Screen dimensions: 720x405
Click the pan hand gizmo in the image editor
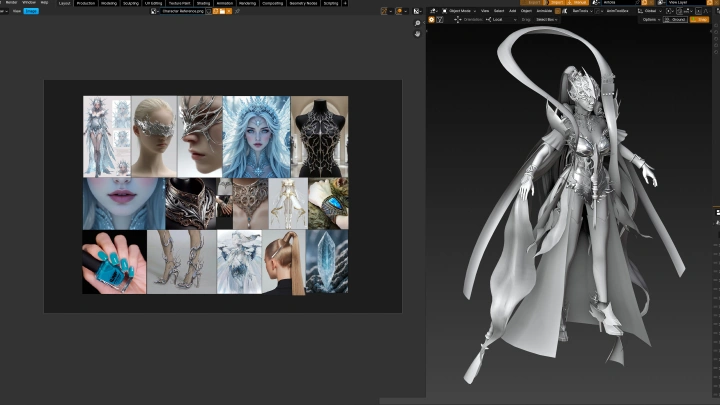tap(417, 34)
